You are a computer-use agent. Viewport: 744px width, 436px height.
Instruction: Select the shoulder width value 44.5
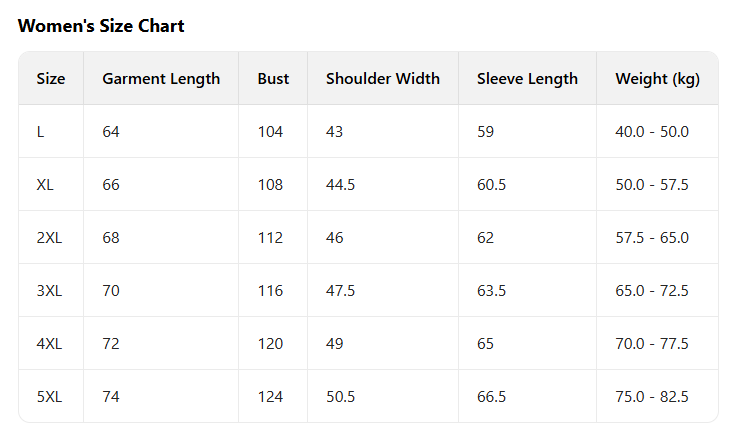coord(341,185)
